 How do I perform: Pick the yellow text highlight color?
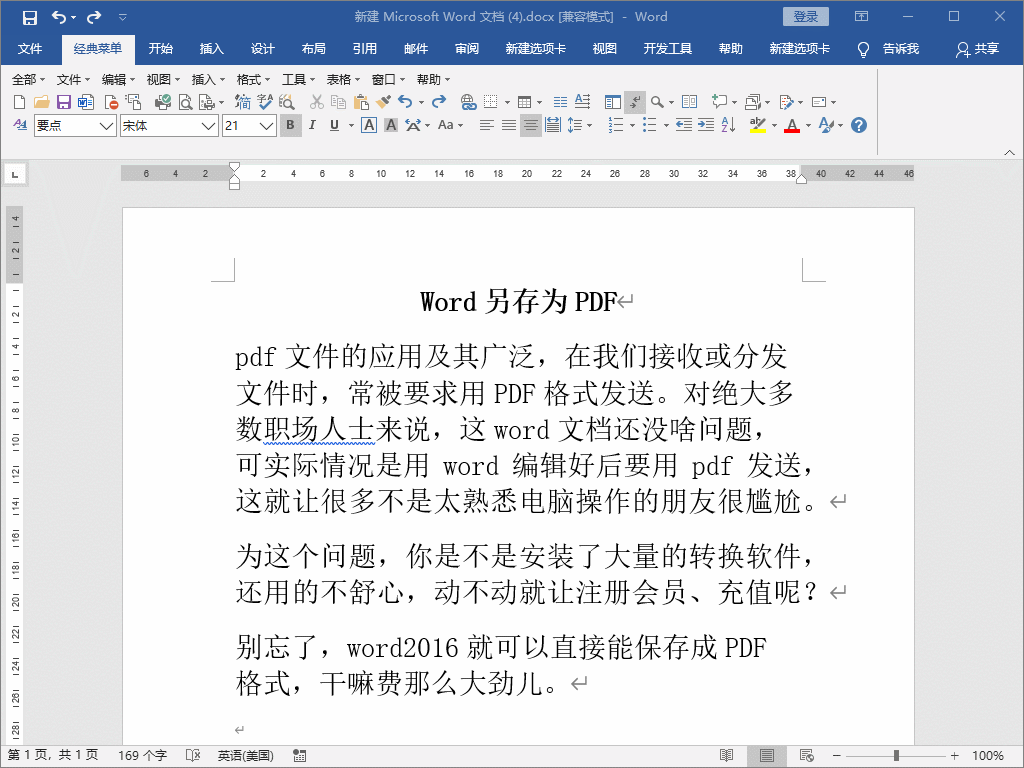pos(758,125)
